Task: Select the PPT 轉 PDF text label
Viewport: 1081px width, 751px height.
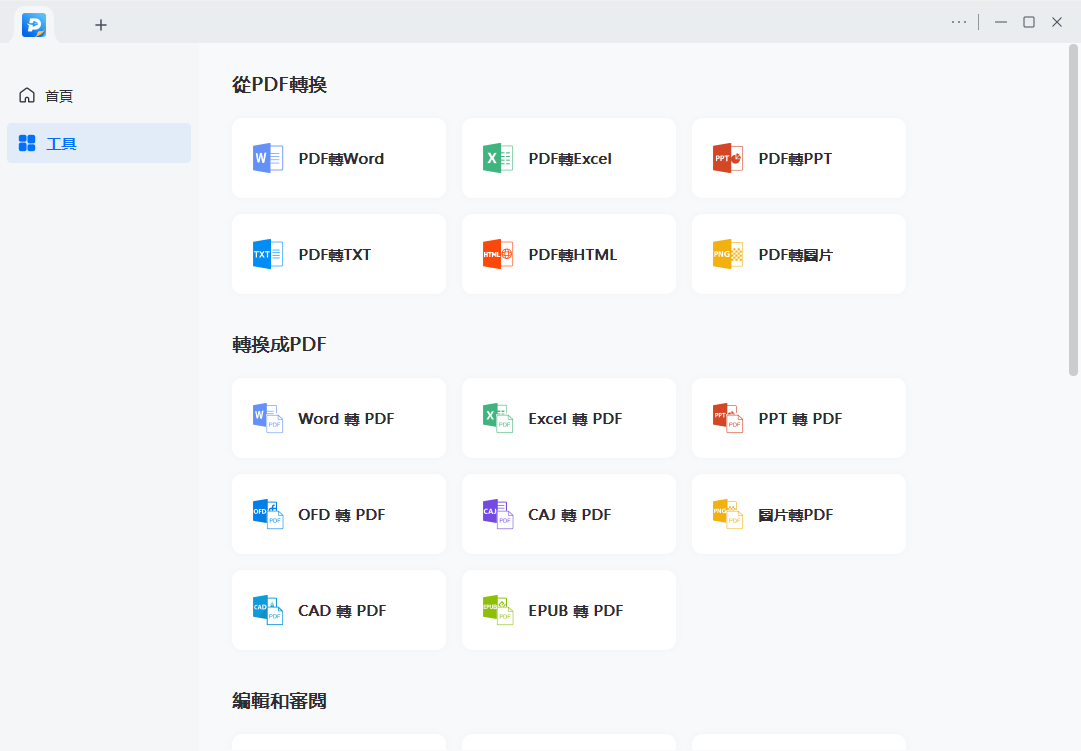Action: [800, 419]
